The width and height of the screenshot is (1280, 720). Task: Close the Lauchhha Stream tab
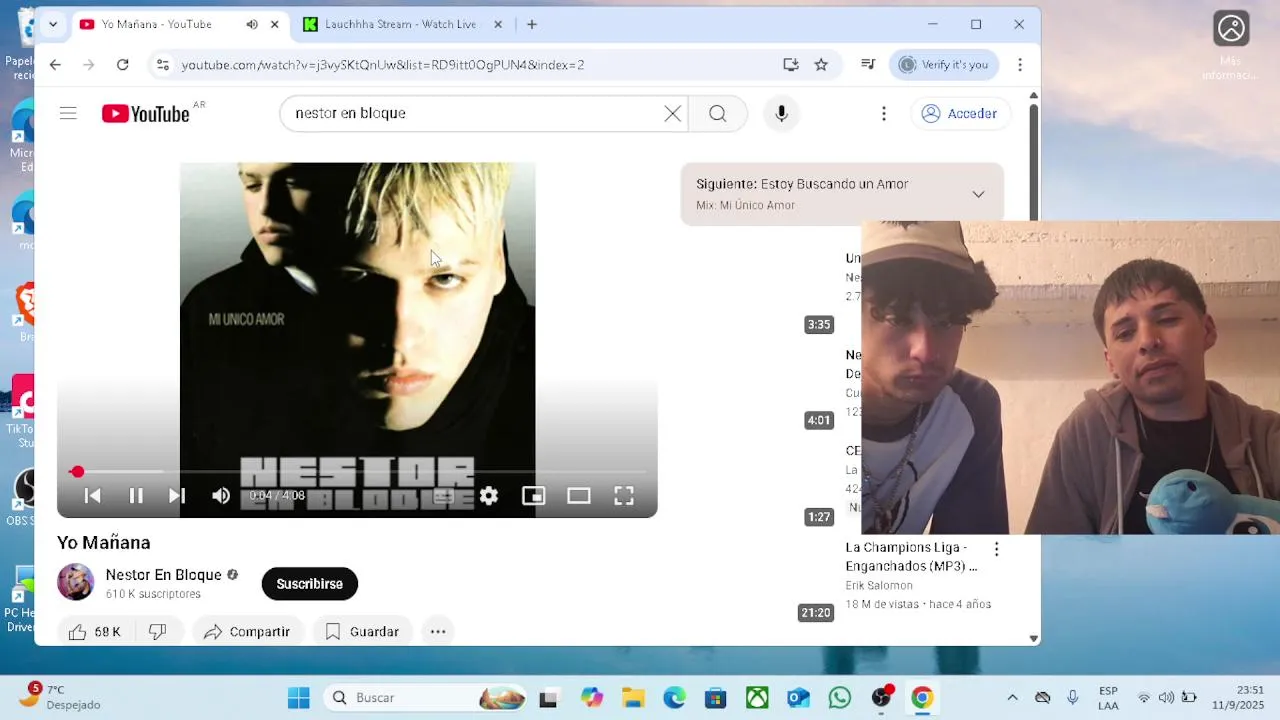pyautogui.click(x=498, y=24)
